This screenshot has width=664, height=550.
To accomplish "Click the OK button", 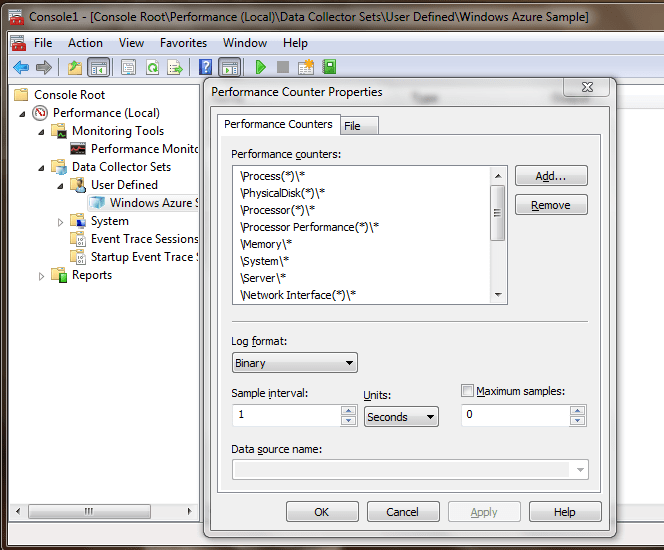I will pos(322,512).
